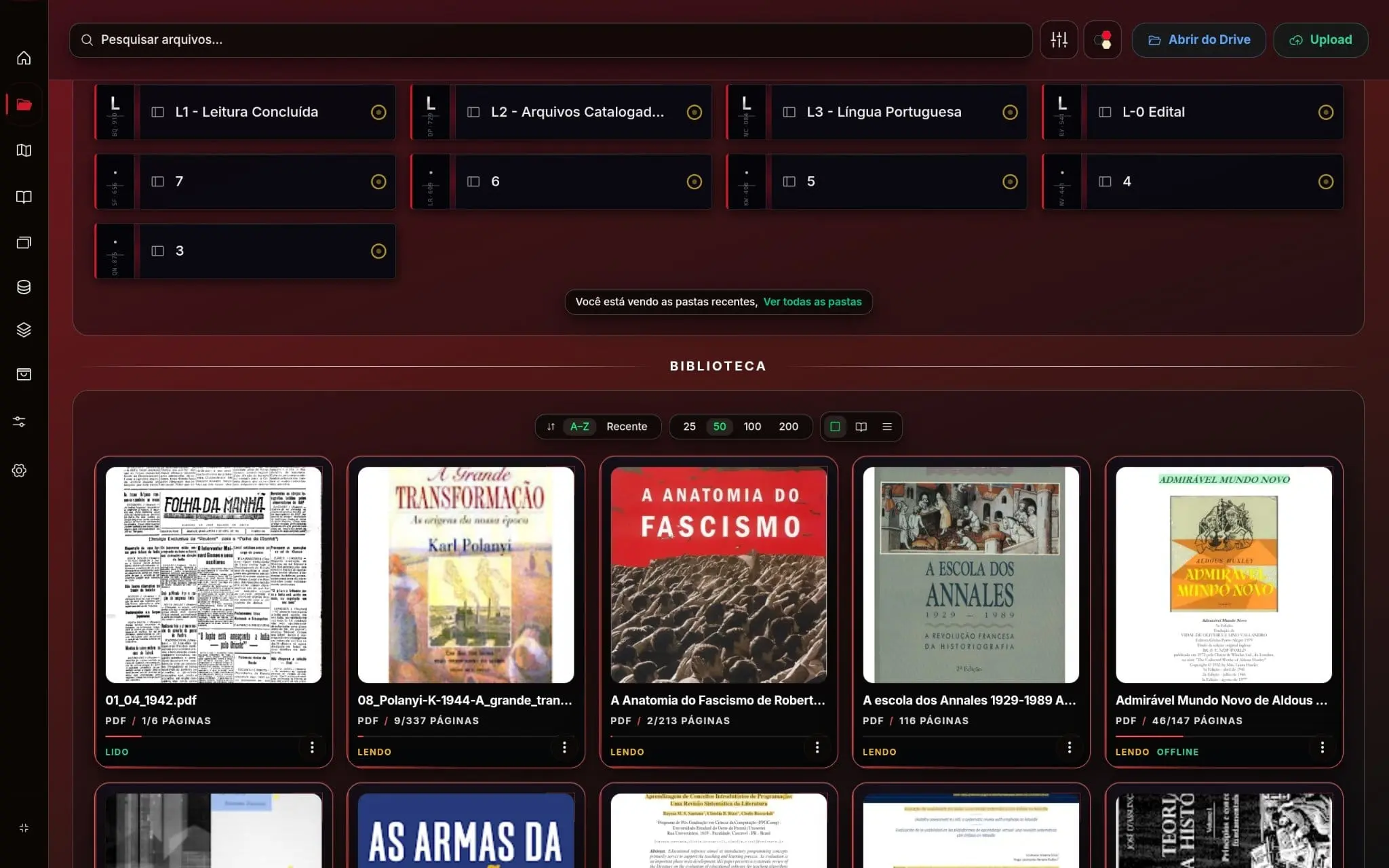The width and height of the screenshot is (1389, 868).
Task: Switch to list view icon
Action: [886, 427]
